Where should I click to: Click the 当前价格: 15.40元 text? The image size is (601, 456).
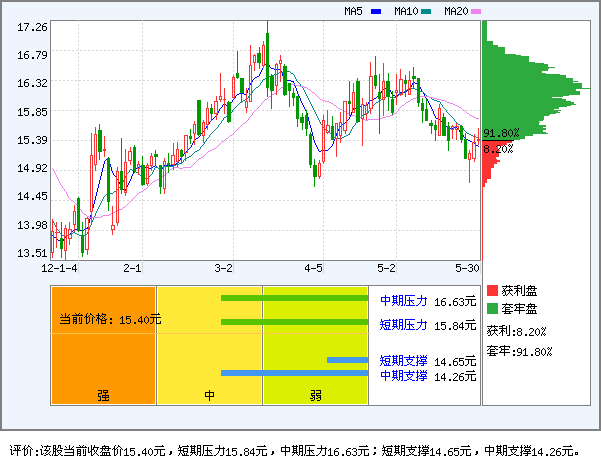110,319
